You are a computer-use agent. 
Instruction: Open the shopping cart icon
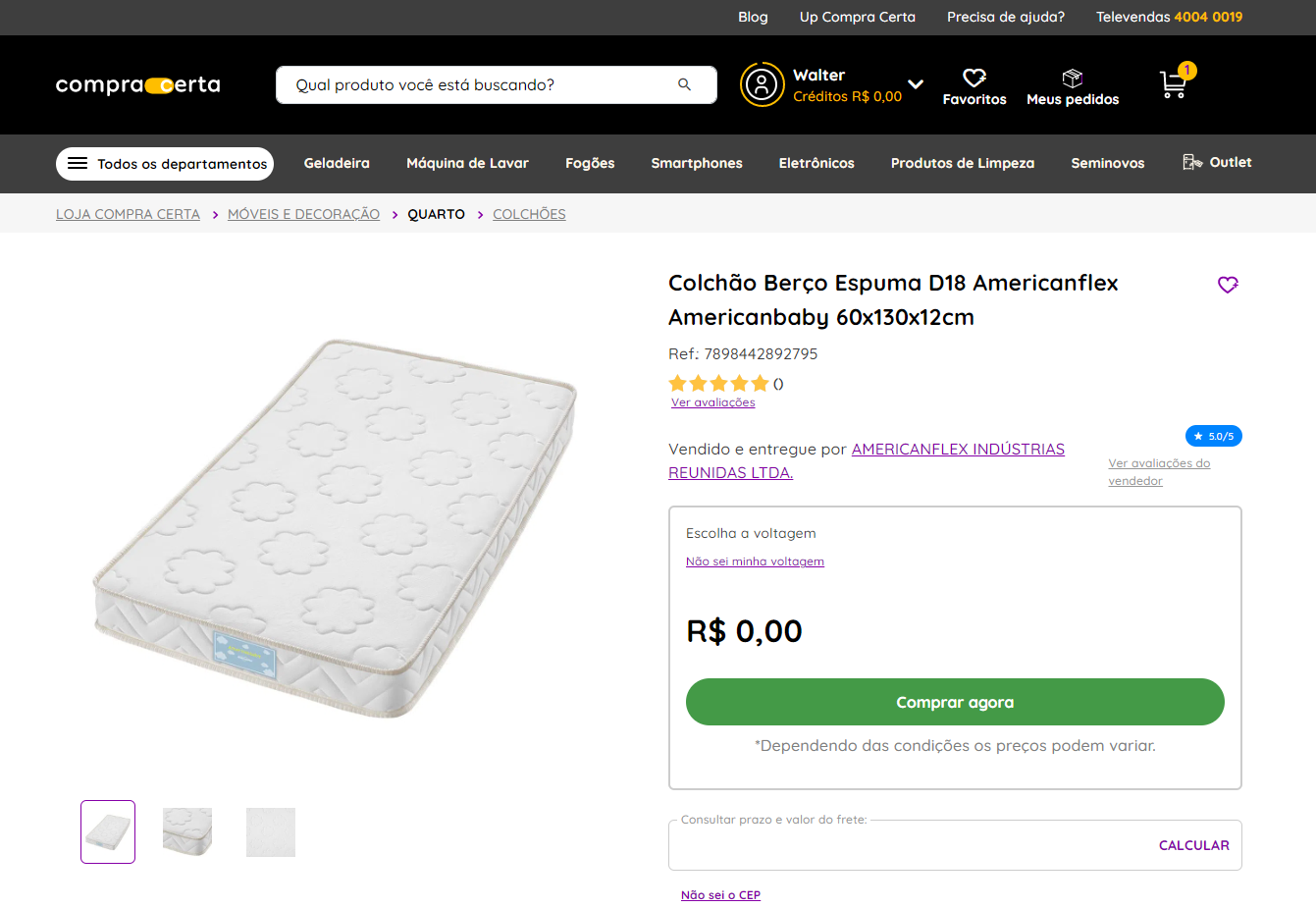click(x=1174, y=84)
